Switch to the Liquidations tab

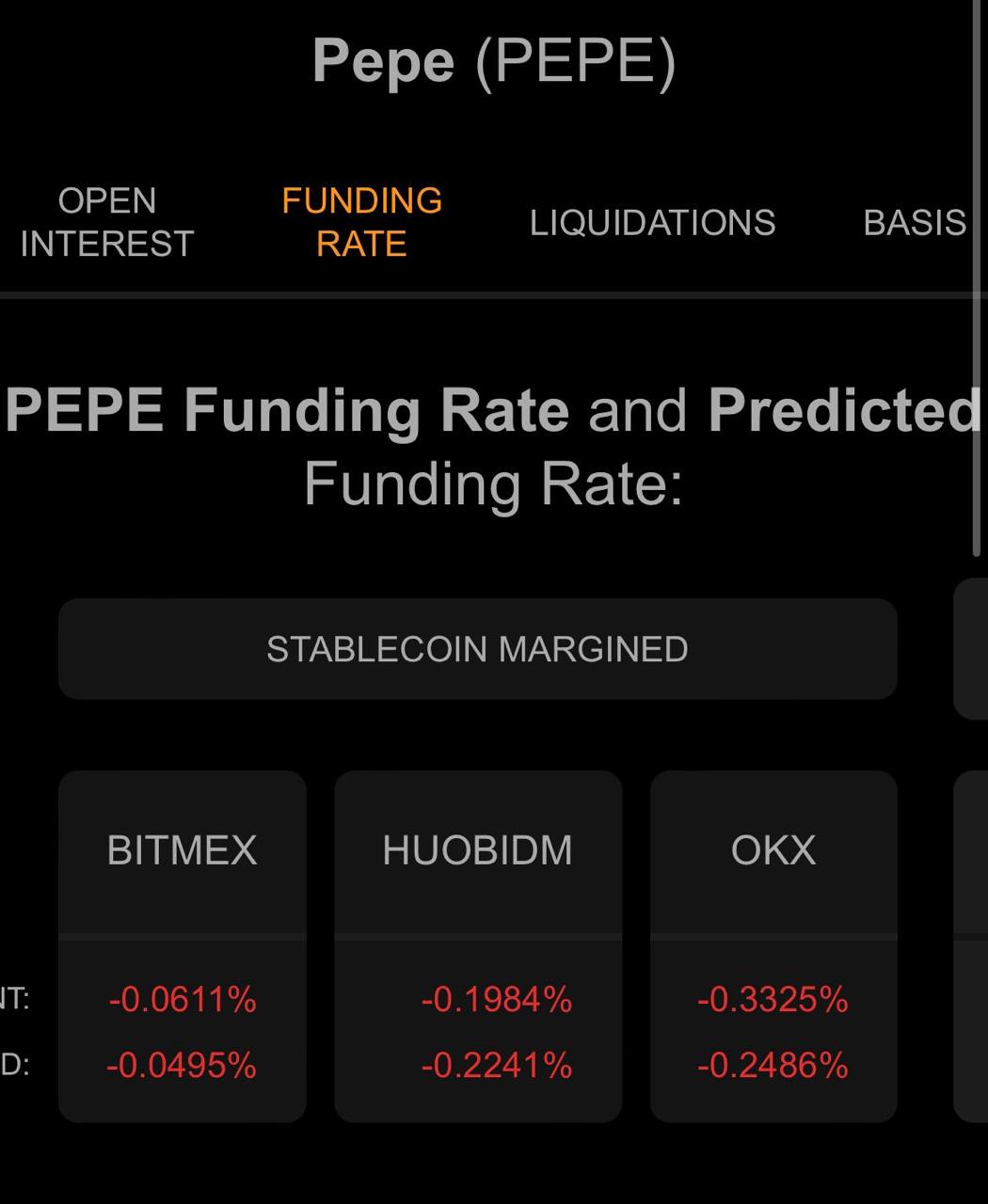652,223
